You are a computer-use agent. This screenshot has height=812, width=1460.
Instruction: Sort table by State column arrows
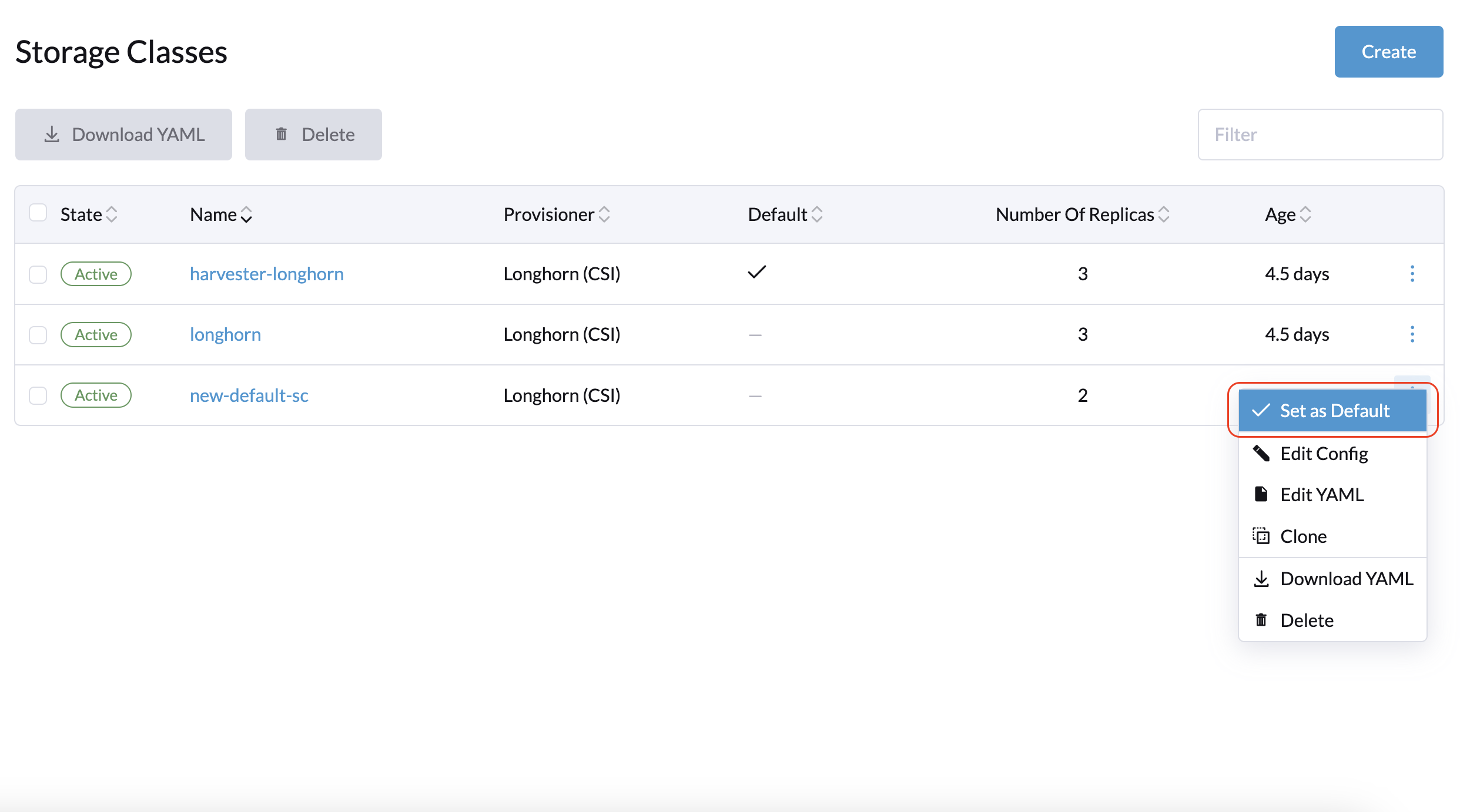(112, 214)
